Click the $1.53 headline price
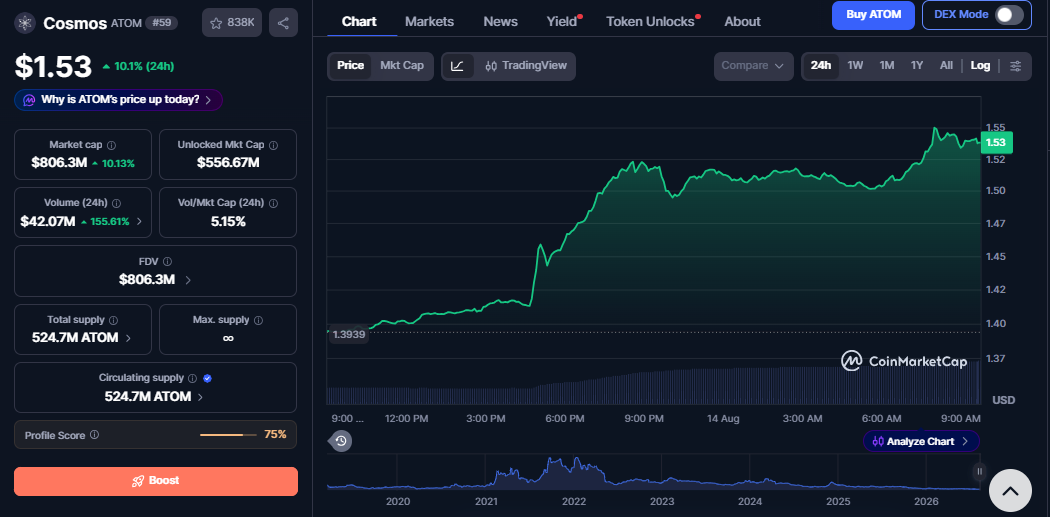 pyautogui.click(x=54, y=66)
